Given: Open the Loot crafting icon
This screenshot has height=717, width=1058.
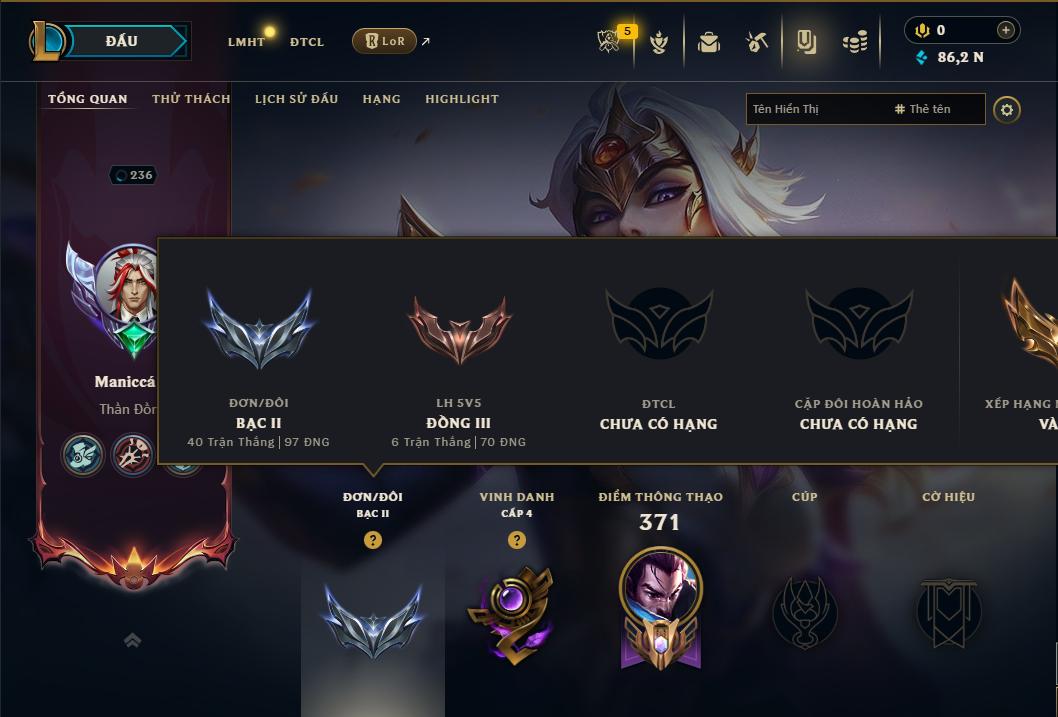Looking at the screenshot, I should tap(757, 42).
